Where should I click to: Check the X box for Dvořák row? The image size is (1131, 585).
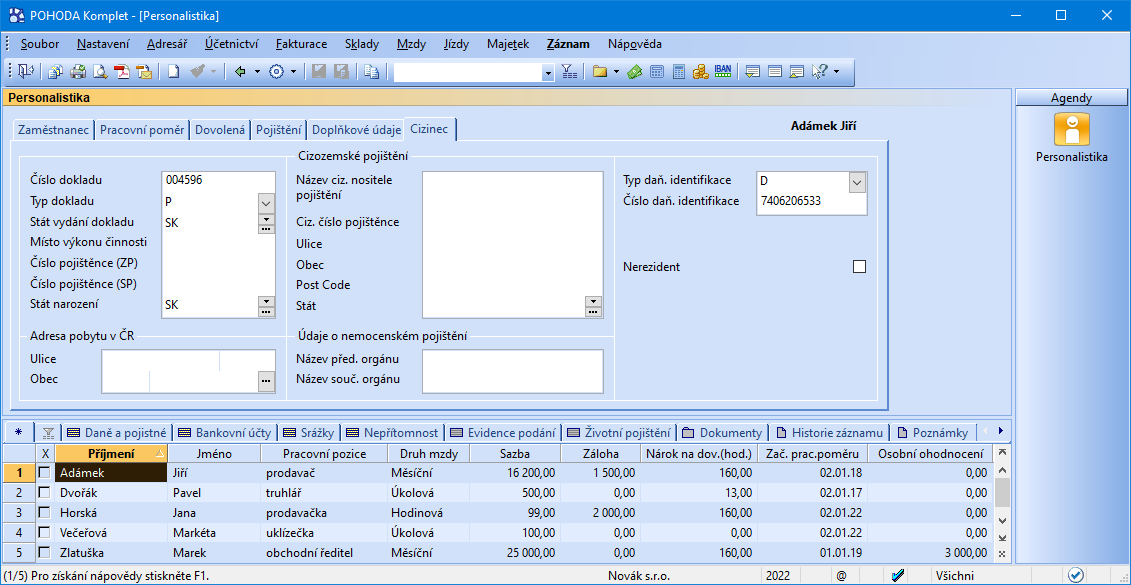[x=44, y=493]
